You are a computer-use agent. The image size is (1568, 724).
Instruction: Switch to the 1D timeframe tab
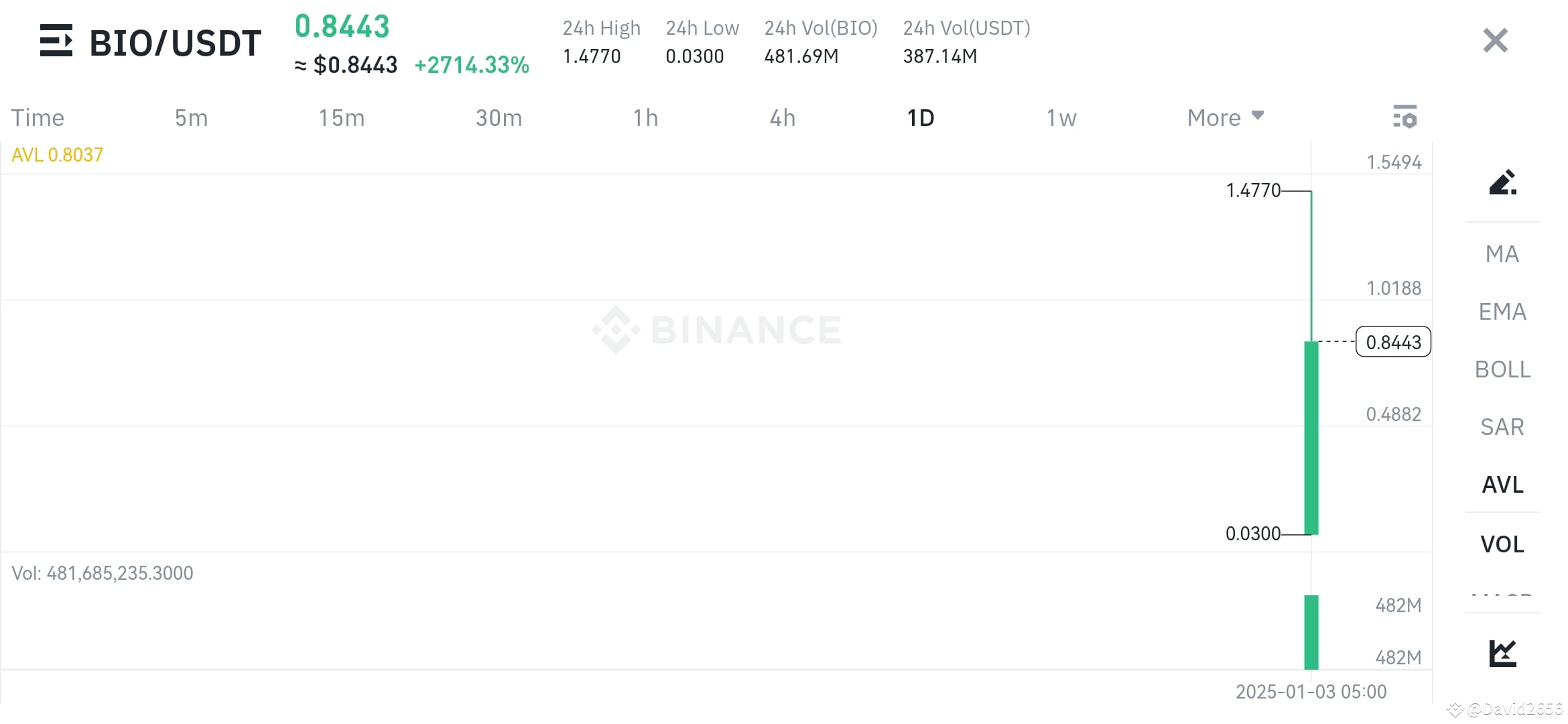coord(921,117)
